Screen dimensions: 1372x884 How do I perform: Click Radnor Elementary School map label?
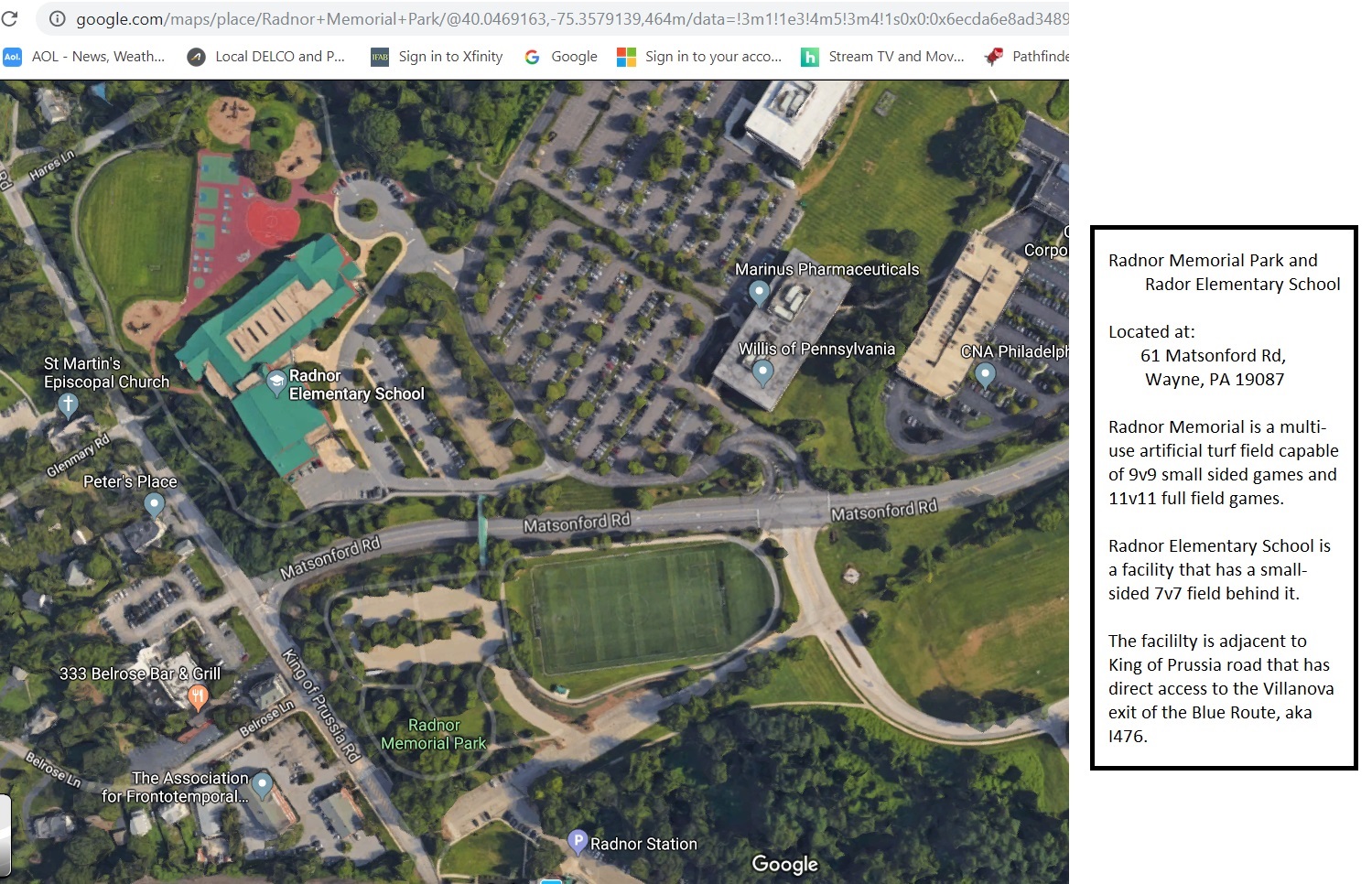click(357, 384)
